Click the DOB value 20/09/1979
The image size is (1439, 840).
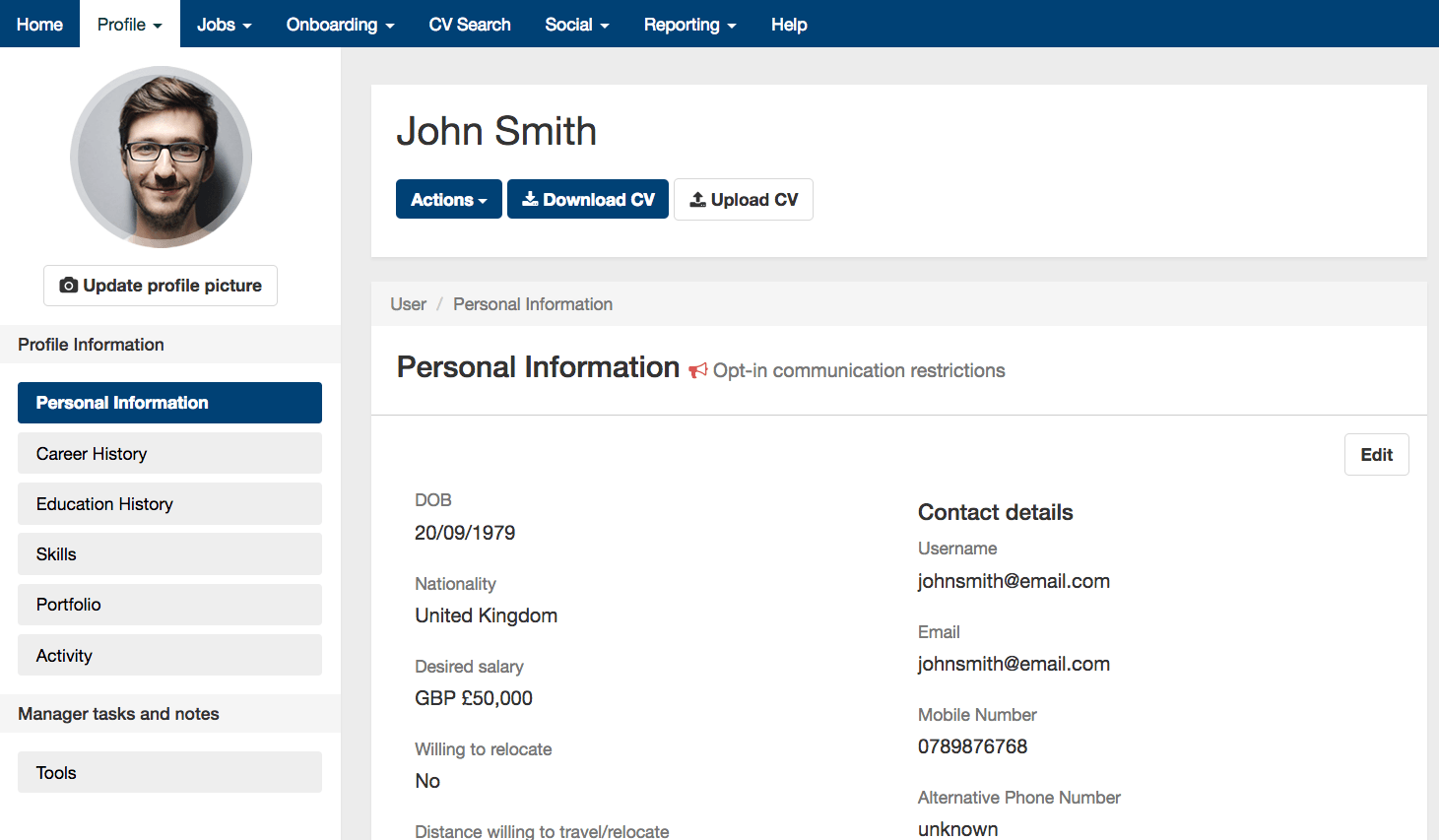[465, 533]
